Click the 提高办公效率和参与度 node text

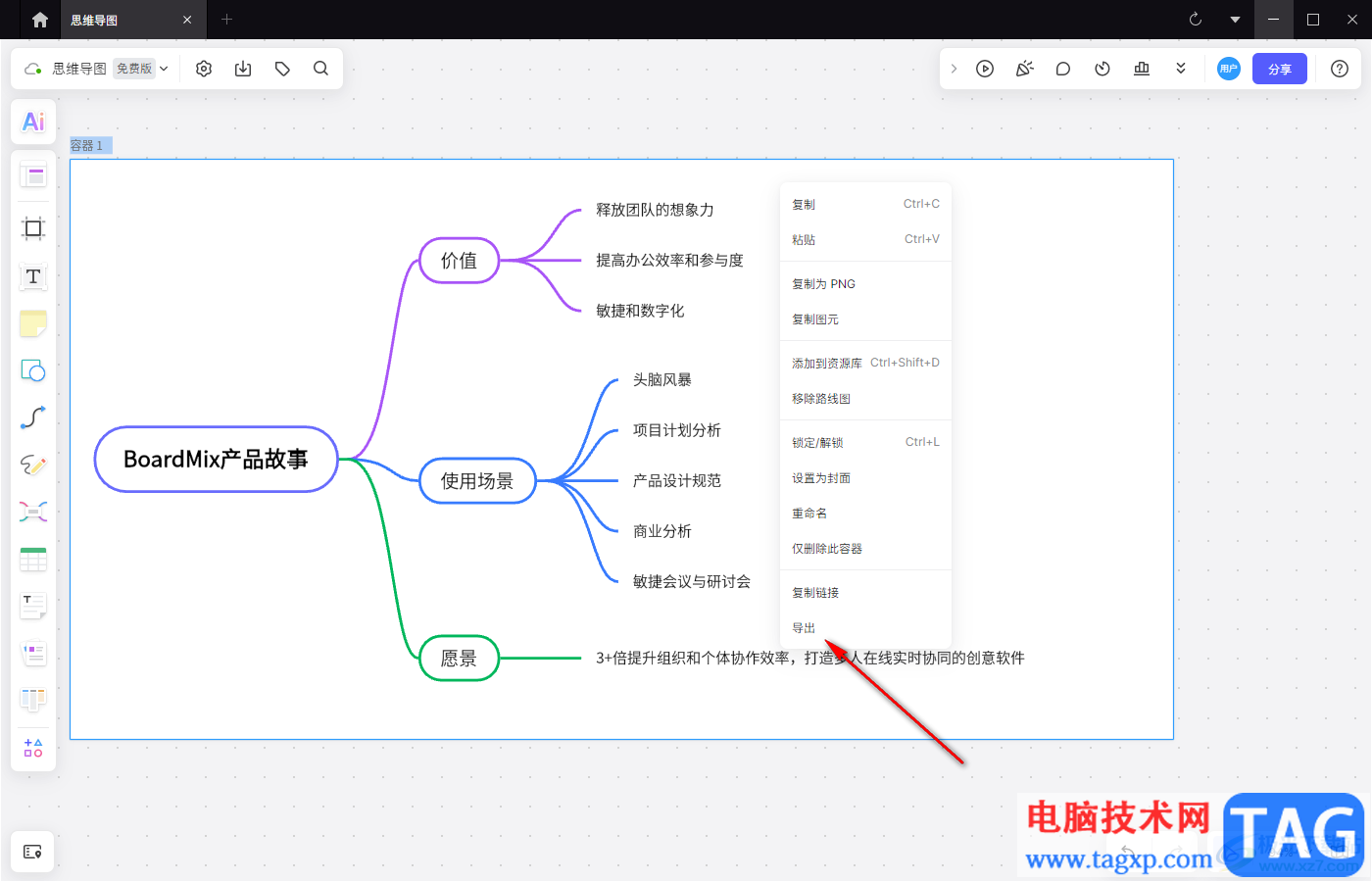tap(669, 261)
